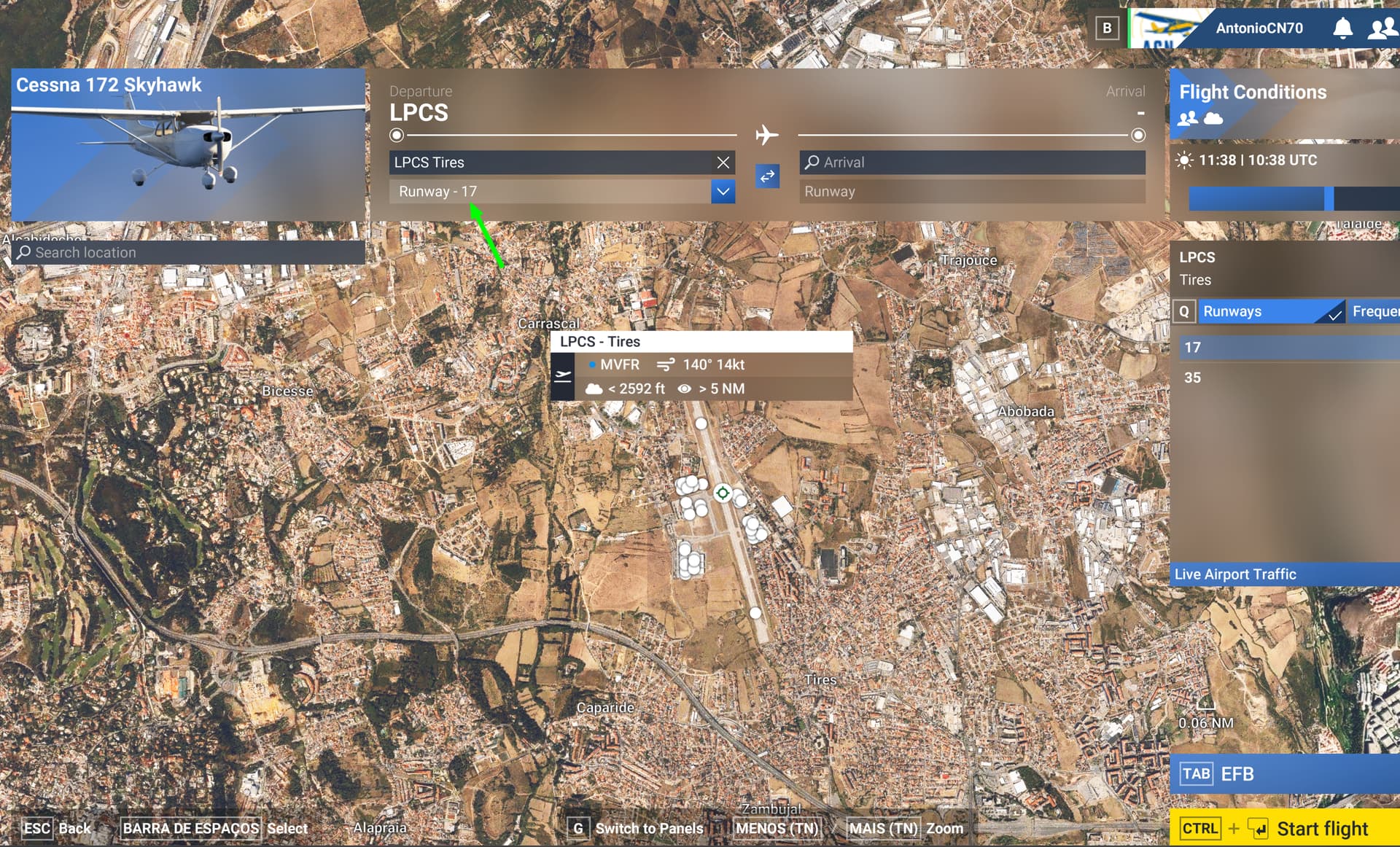Viewport: 1400px width, 847px height.
Task: Click the MVFR flight category label
Action: click(x=620, y=364)
